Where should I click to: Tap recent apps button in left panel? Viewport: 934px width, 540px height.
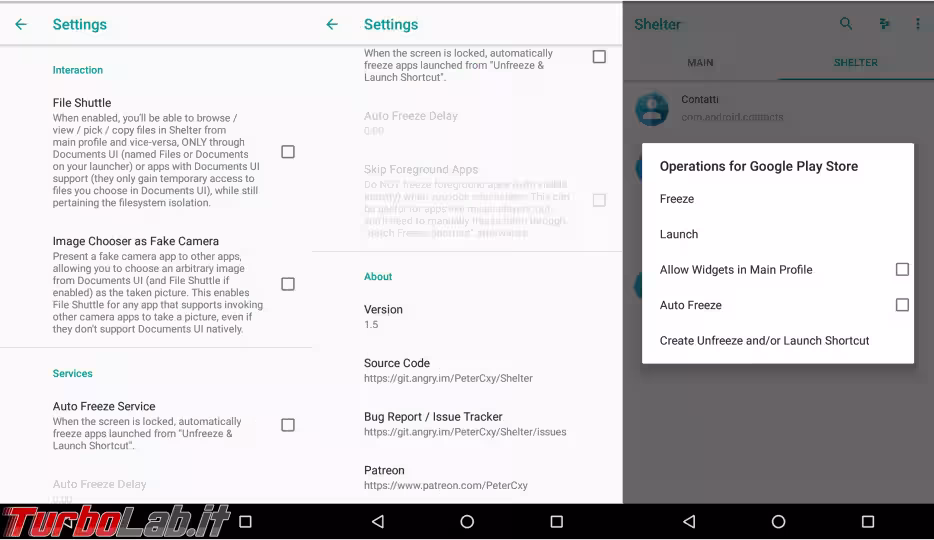(x=245, y=522)
